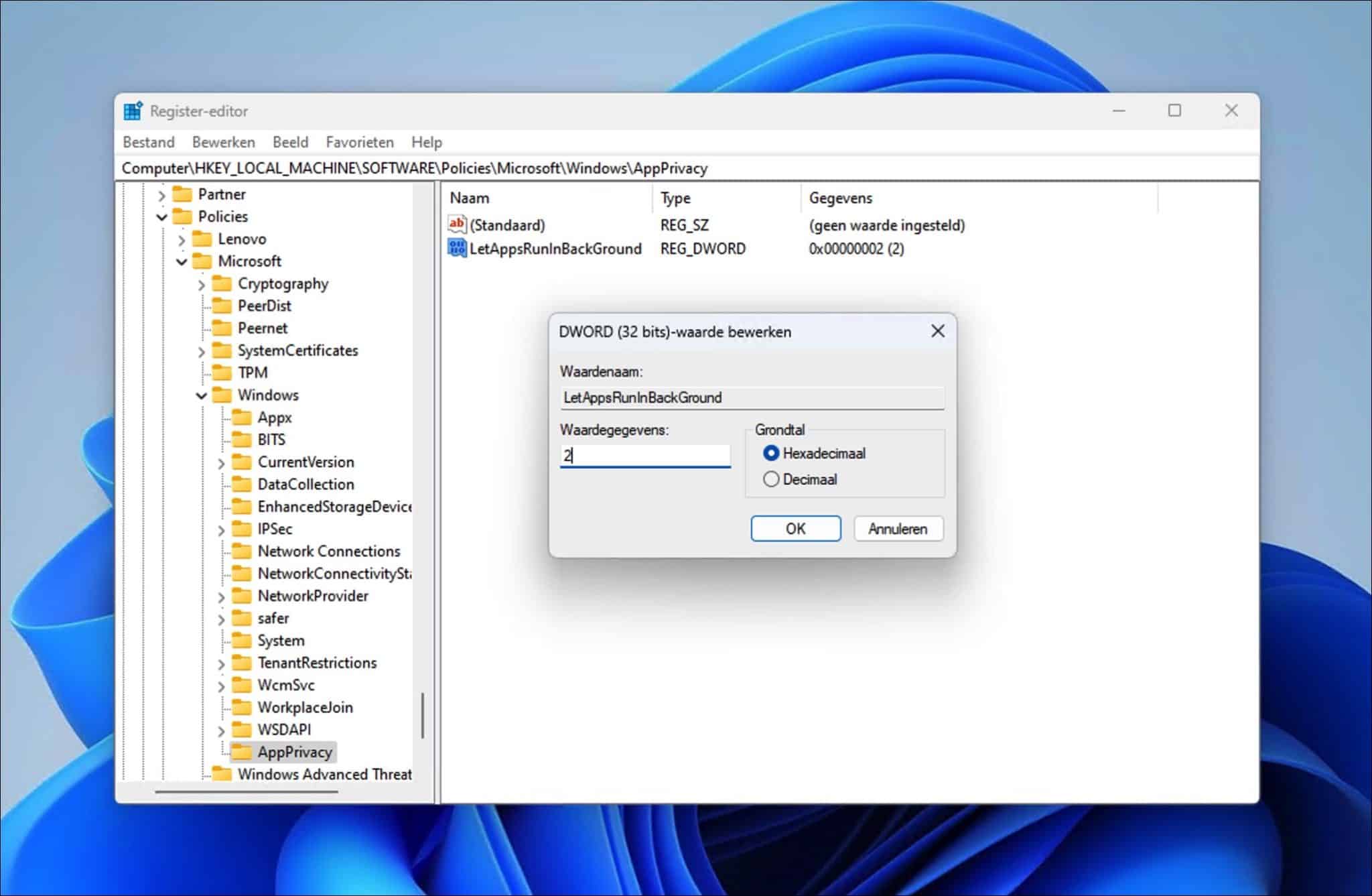Click the ab icon beside (Standaard)

pyautogui.click(x=456, y=225)
